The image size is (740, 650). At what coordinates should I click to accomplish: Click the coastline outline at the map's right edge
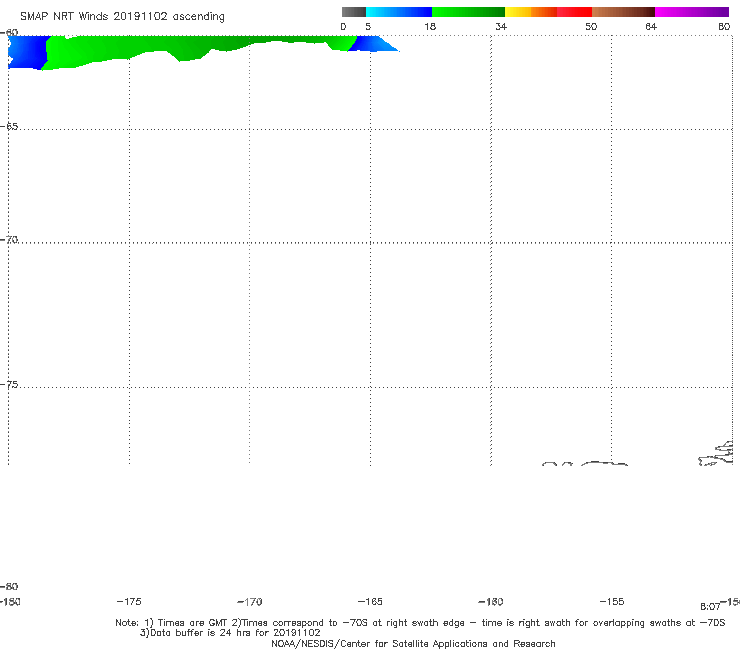pos(716,454)
